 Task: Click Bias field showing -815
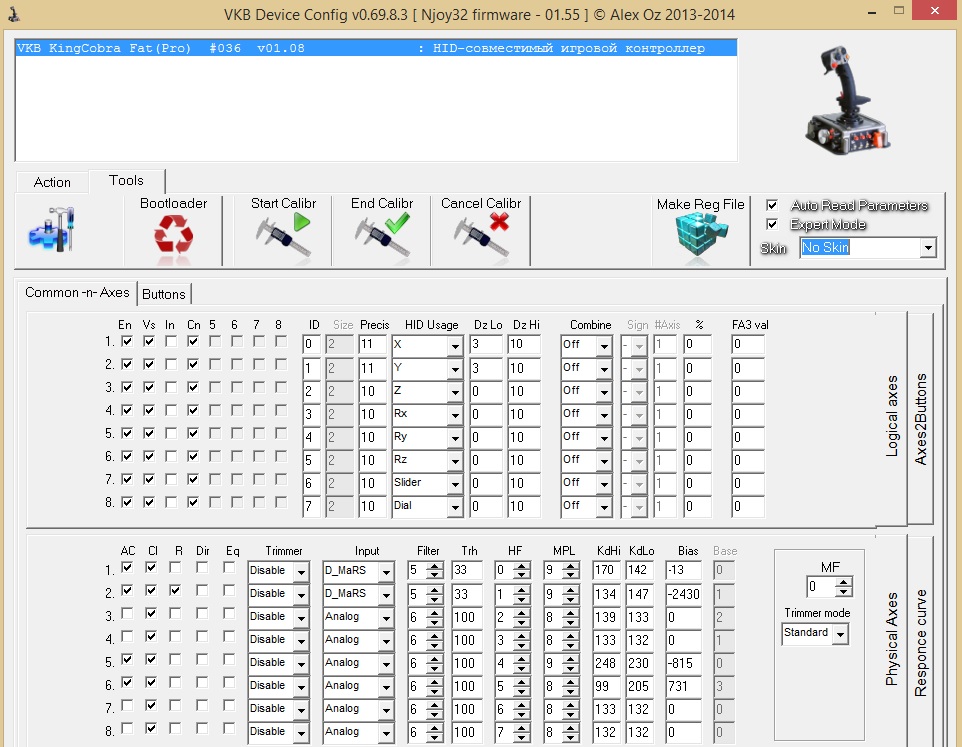683,663
